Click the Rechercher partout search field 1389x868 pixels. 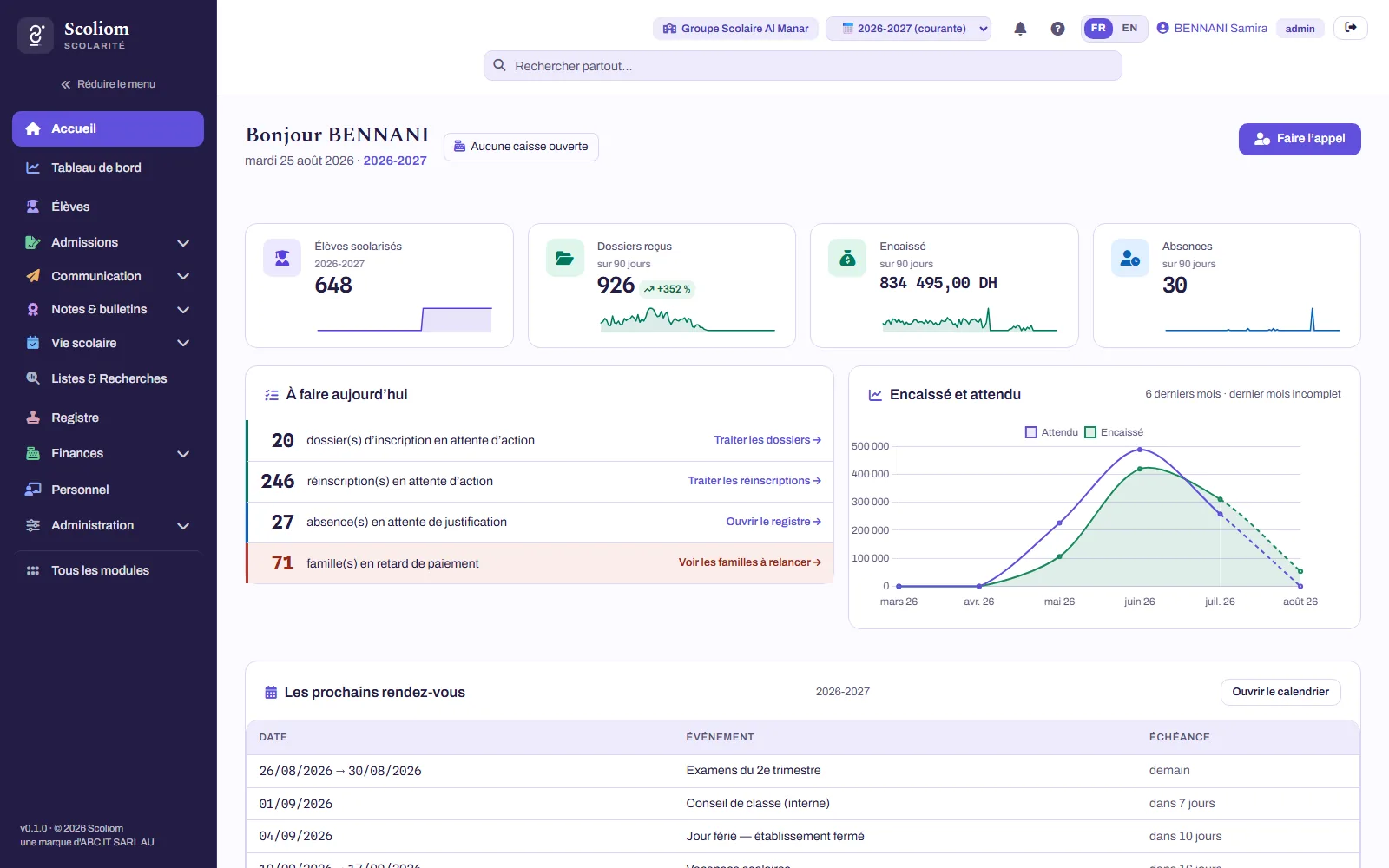tap(802, 66)
